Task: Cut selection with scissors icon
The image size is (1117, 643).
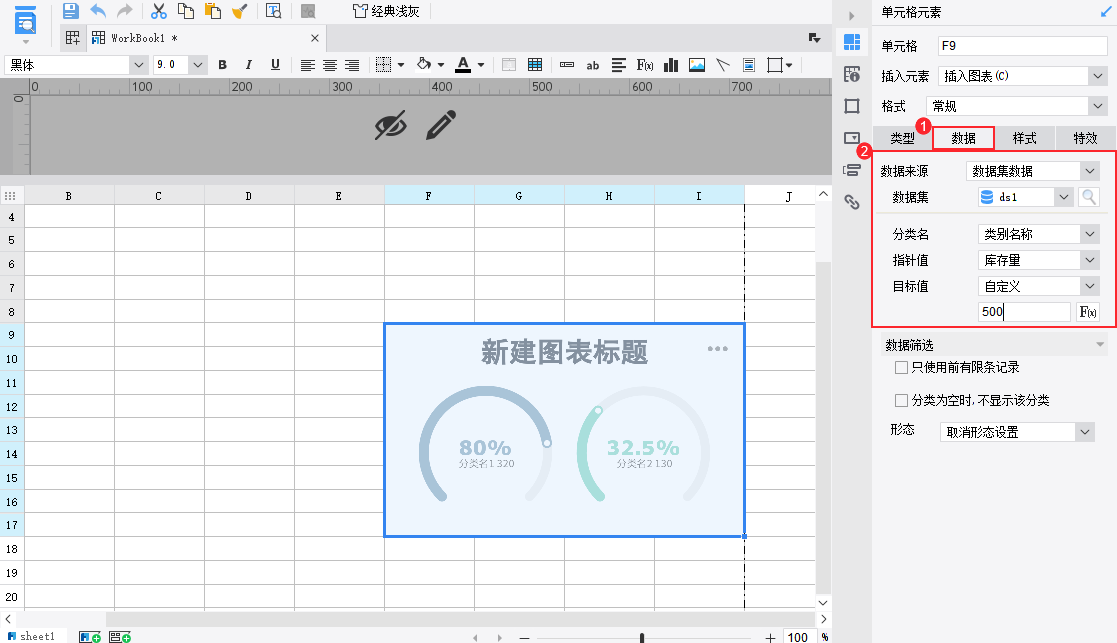Action: 158,11
